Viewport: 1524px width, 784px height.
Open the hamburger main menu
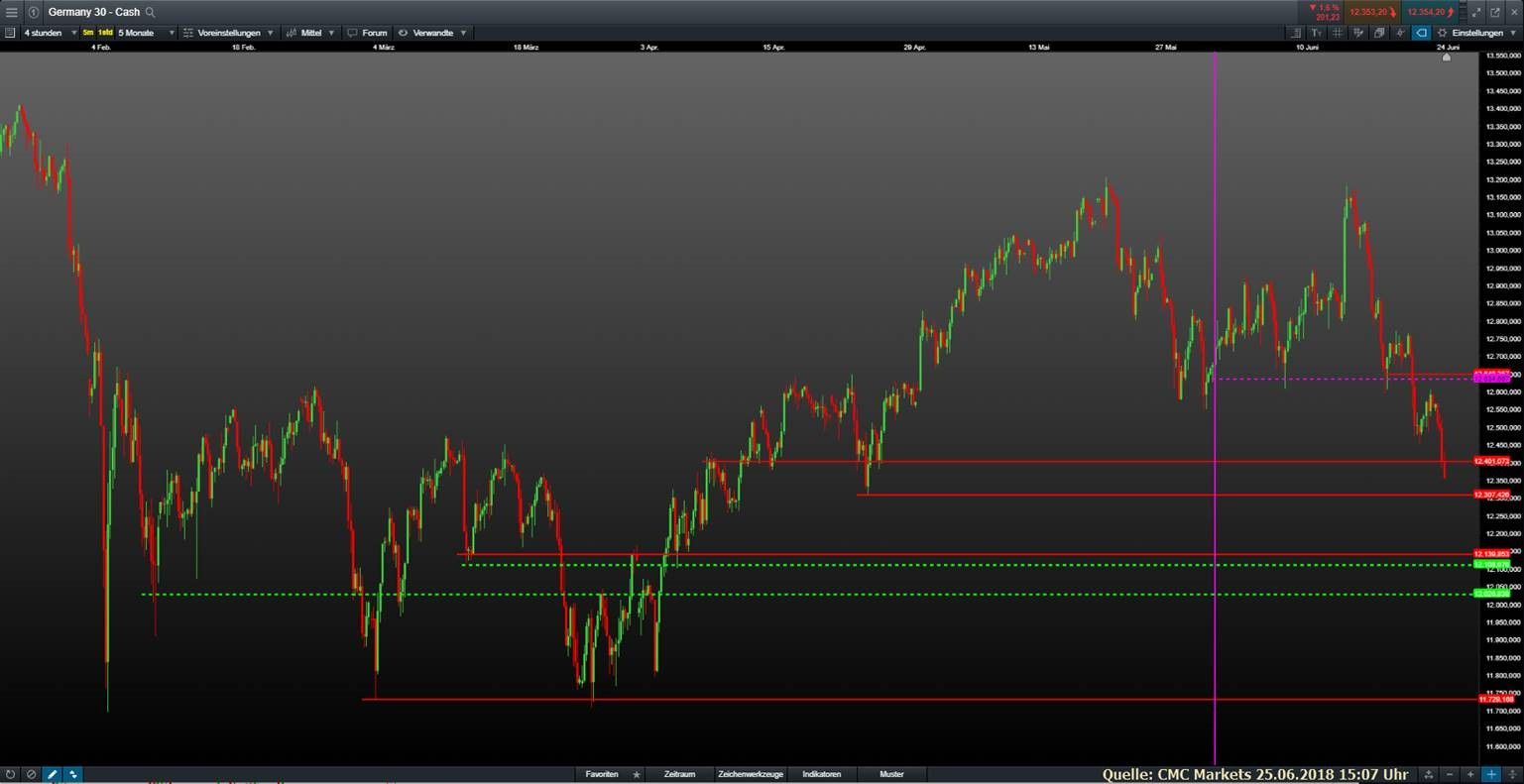(12, 12)
